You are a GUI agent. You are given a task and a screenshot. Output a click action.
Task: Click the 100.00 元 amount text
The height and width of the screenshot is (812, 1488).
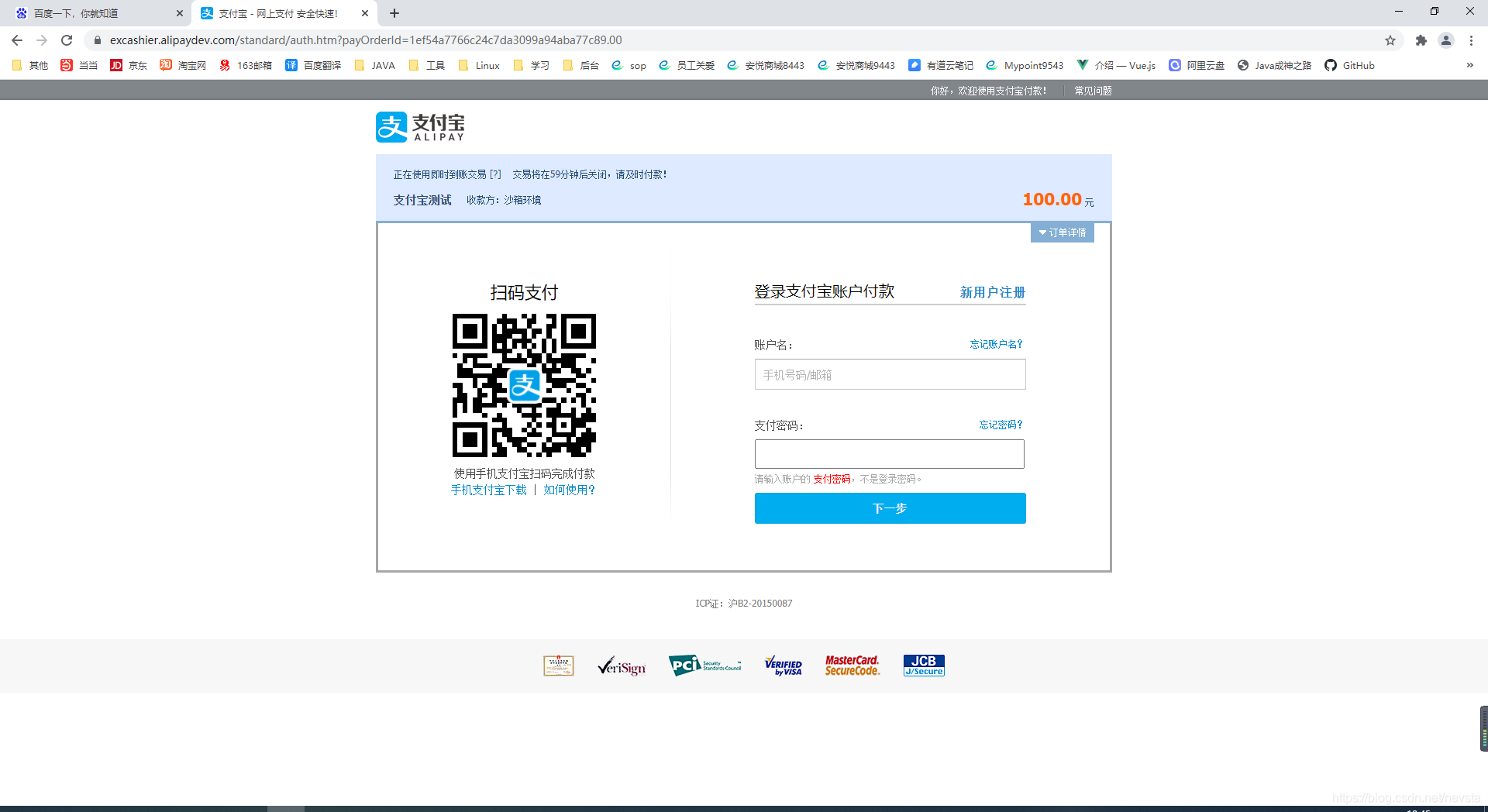pos(1059,200)
